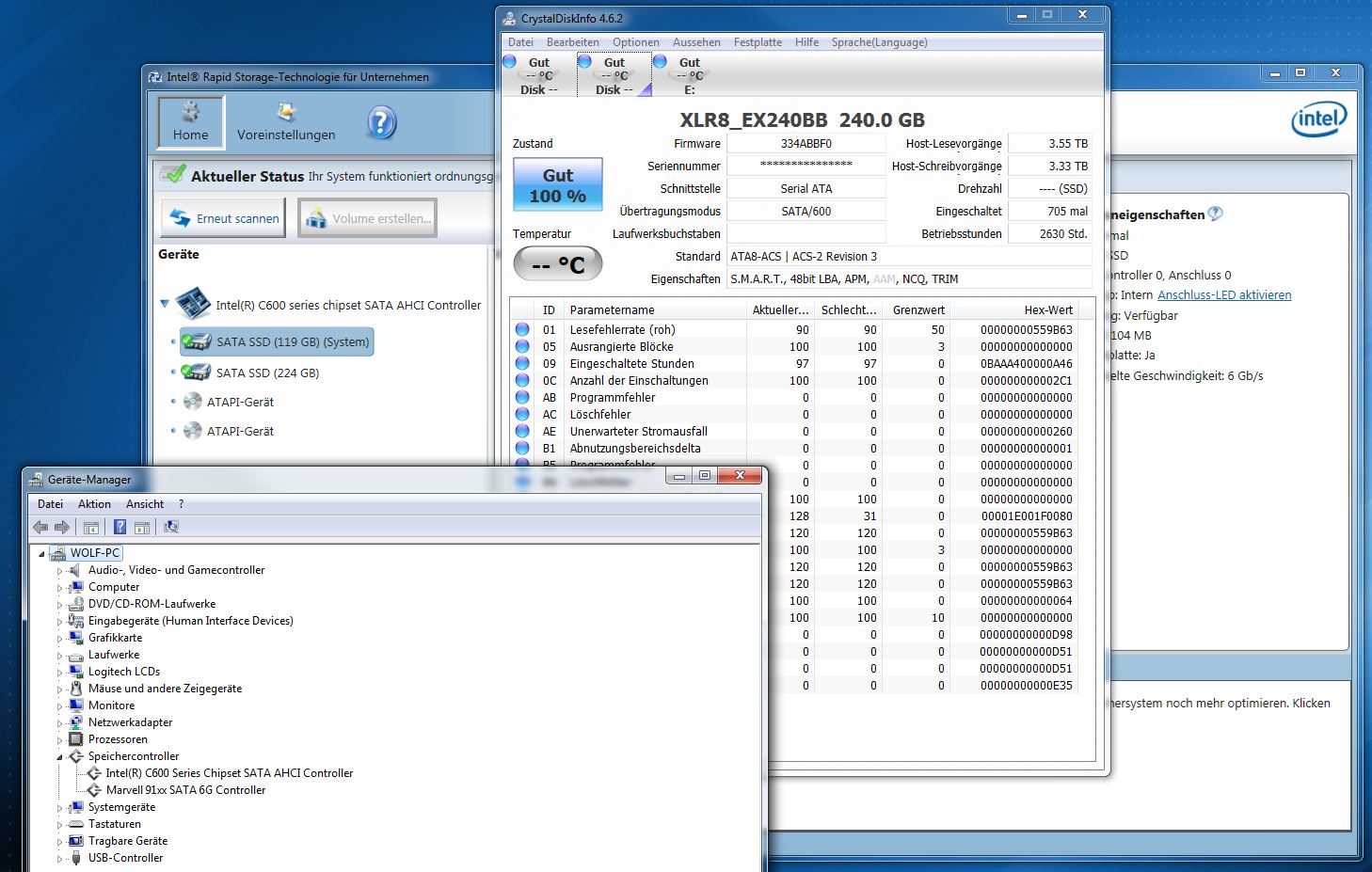1372x872 pixels.
Task: Click the Host-Lesevorgänge value 3.55 TB
Action: point(1050,144)
